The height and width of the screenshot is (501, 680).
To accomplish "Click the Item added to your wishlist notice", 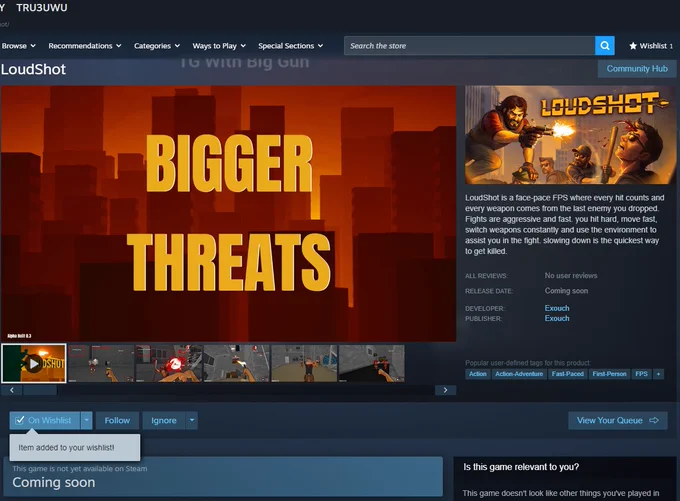I will (x=75, y=447).
